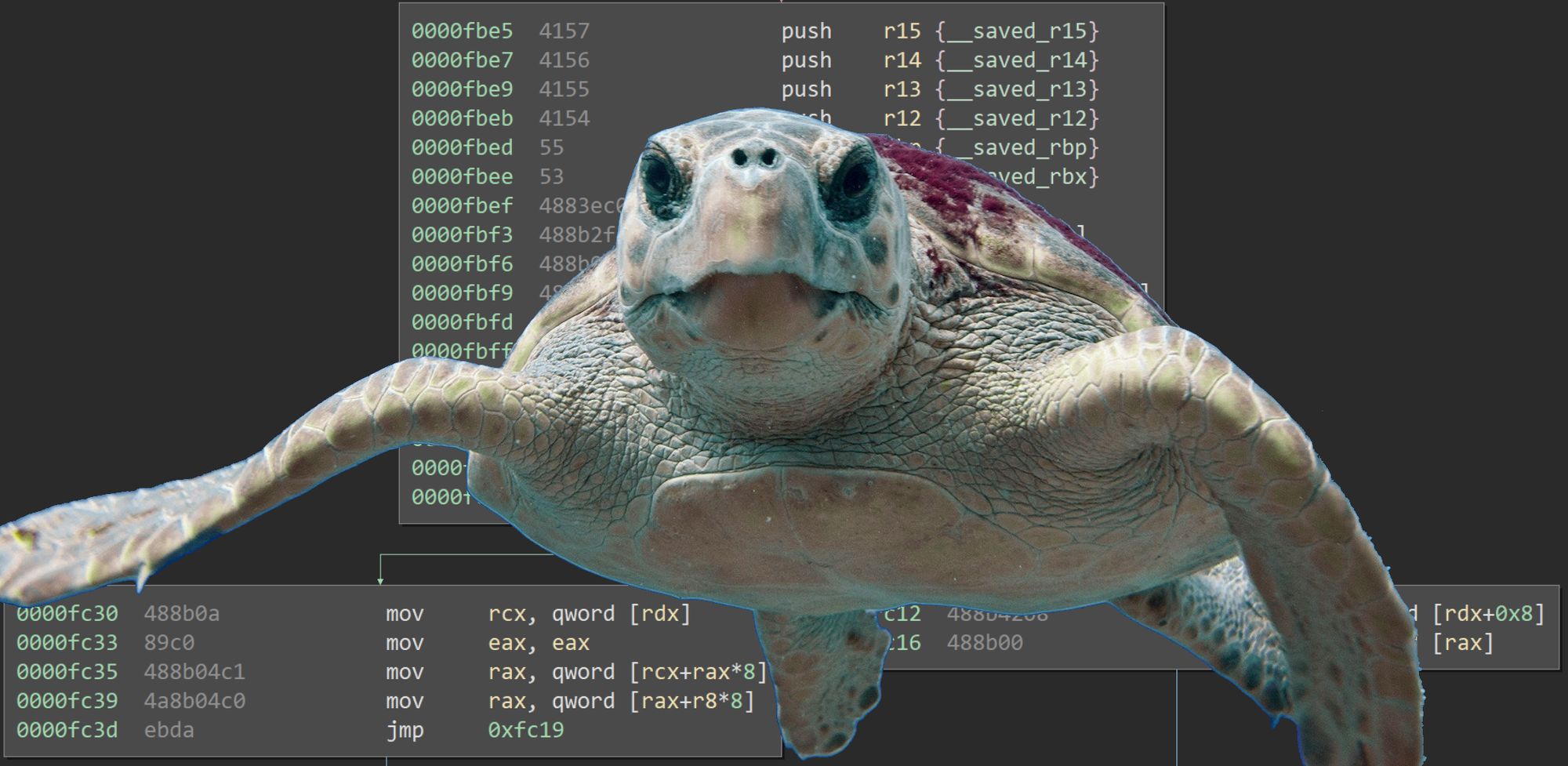Click the push mnemonic for r14
The image size is (1568, 766).
click(806, 60)
